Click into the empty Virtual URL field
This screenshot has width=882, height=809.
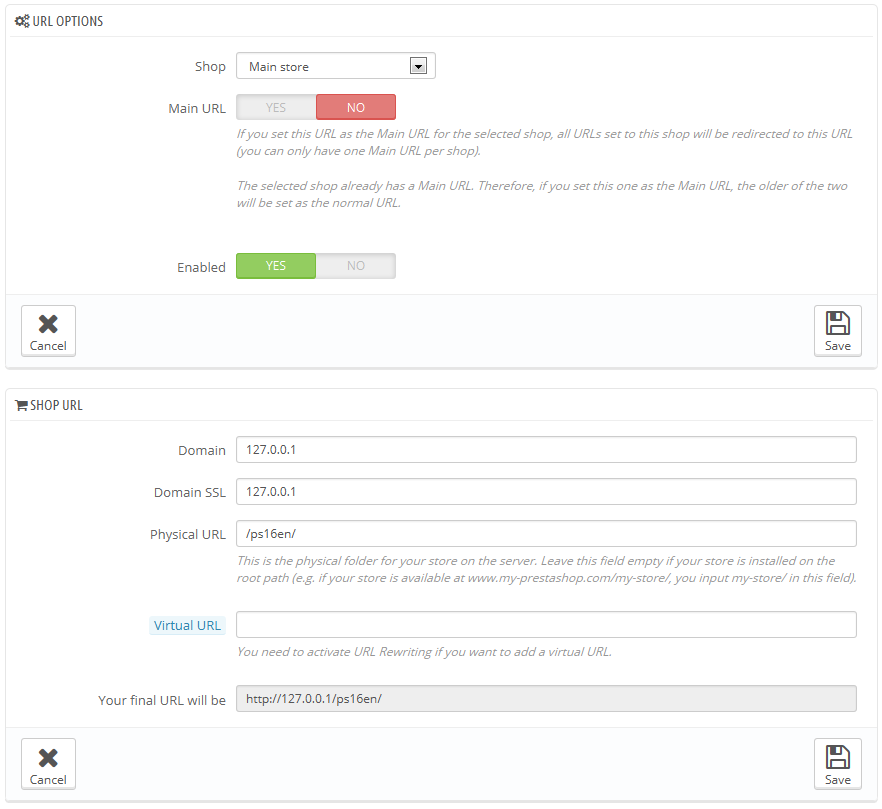[546, 624]
